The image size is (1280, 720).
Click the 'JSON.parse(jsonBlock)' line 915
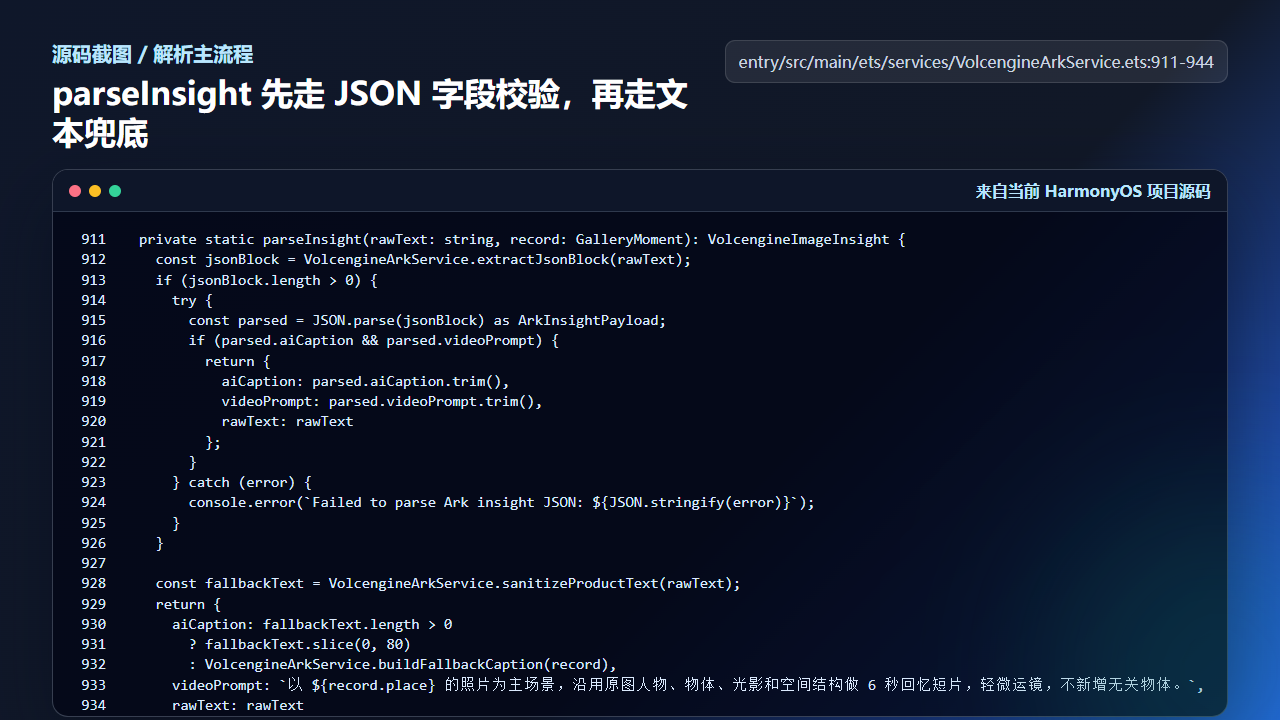[427, 320]
